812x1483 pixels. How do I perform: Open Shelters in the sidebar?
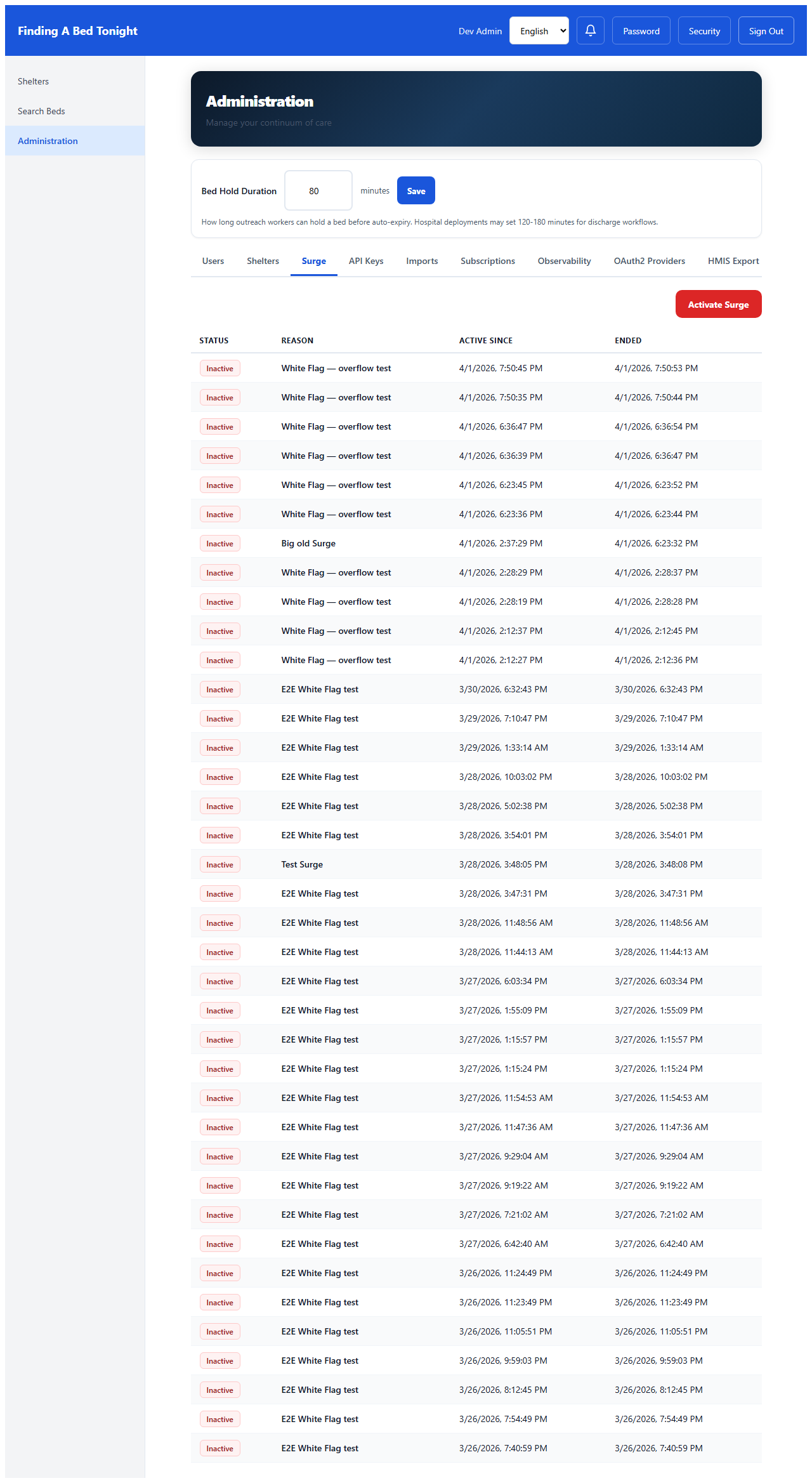34,81
